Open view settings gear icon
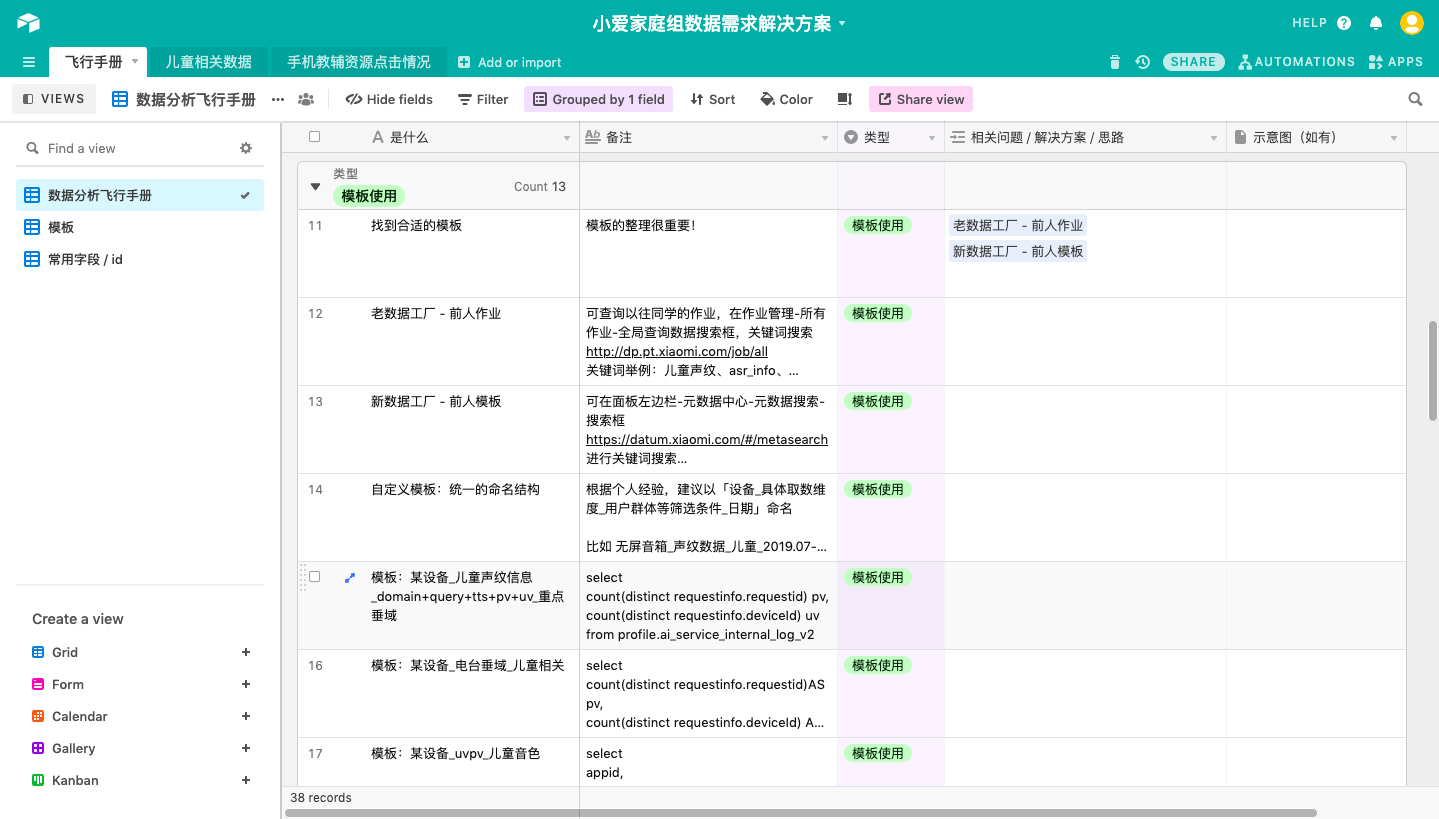The width and height of the screenshot is (1439, 819). point(246,148)
